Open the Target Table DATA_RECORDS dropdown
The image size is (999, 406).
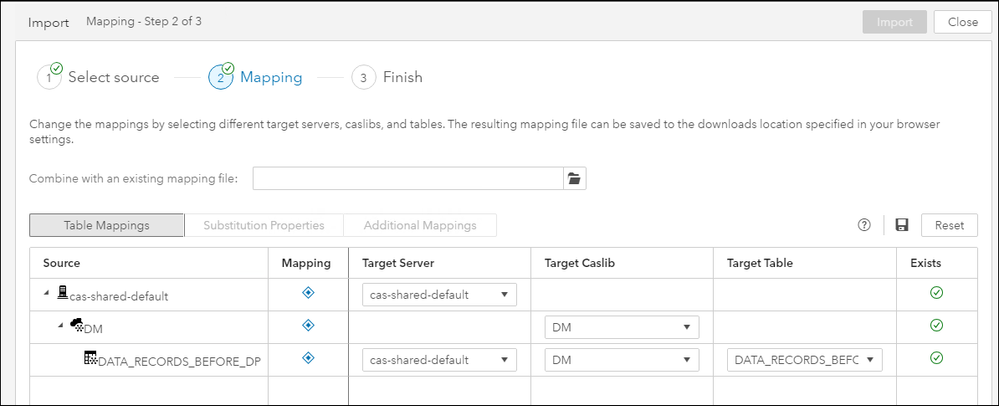tap(804, 360)
